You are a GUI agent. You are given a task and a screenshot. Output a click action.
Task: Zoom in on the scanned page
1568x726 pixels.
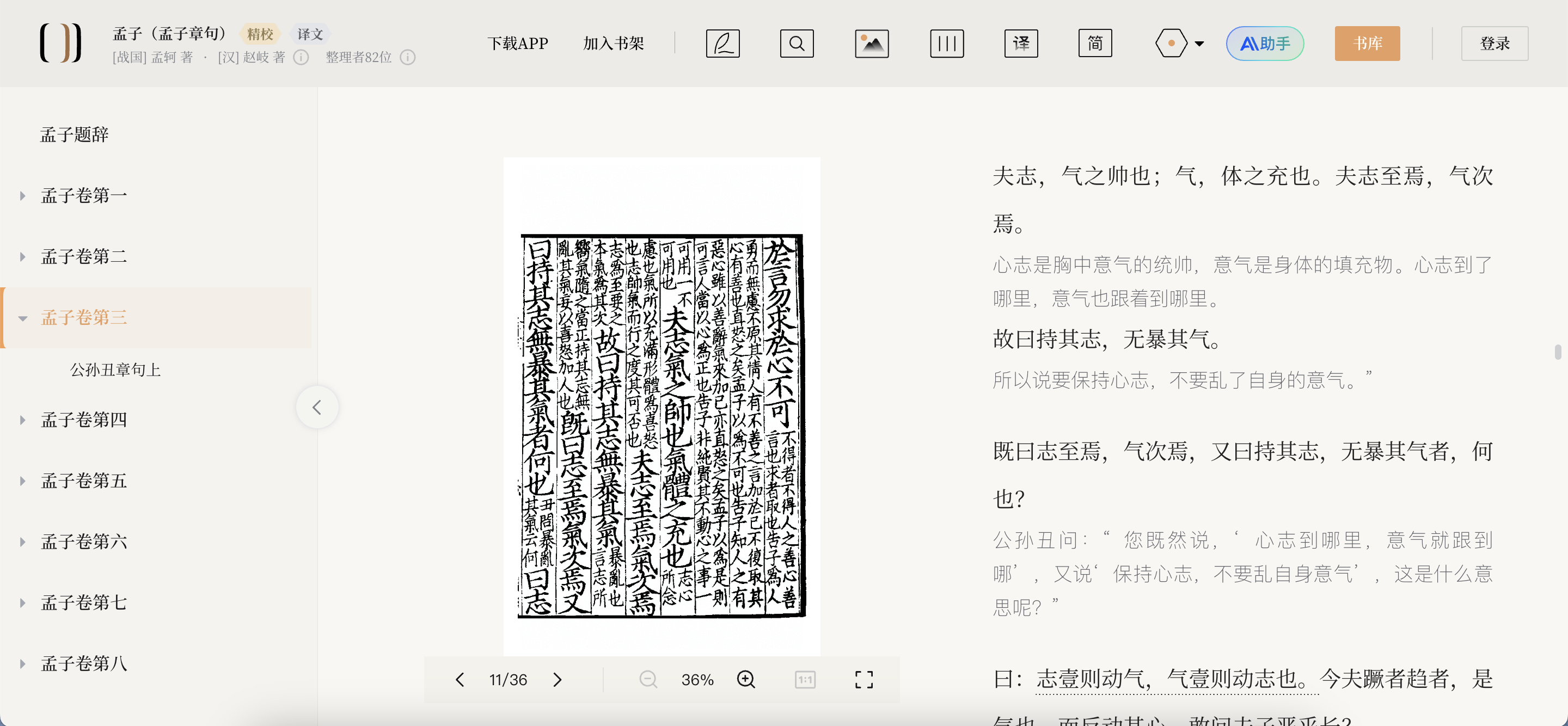tap(746, 679)
